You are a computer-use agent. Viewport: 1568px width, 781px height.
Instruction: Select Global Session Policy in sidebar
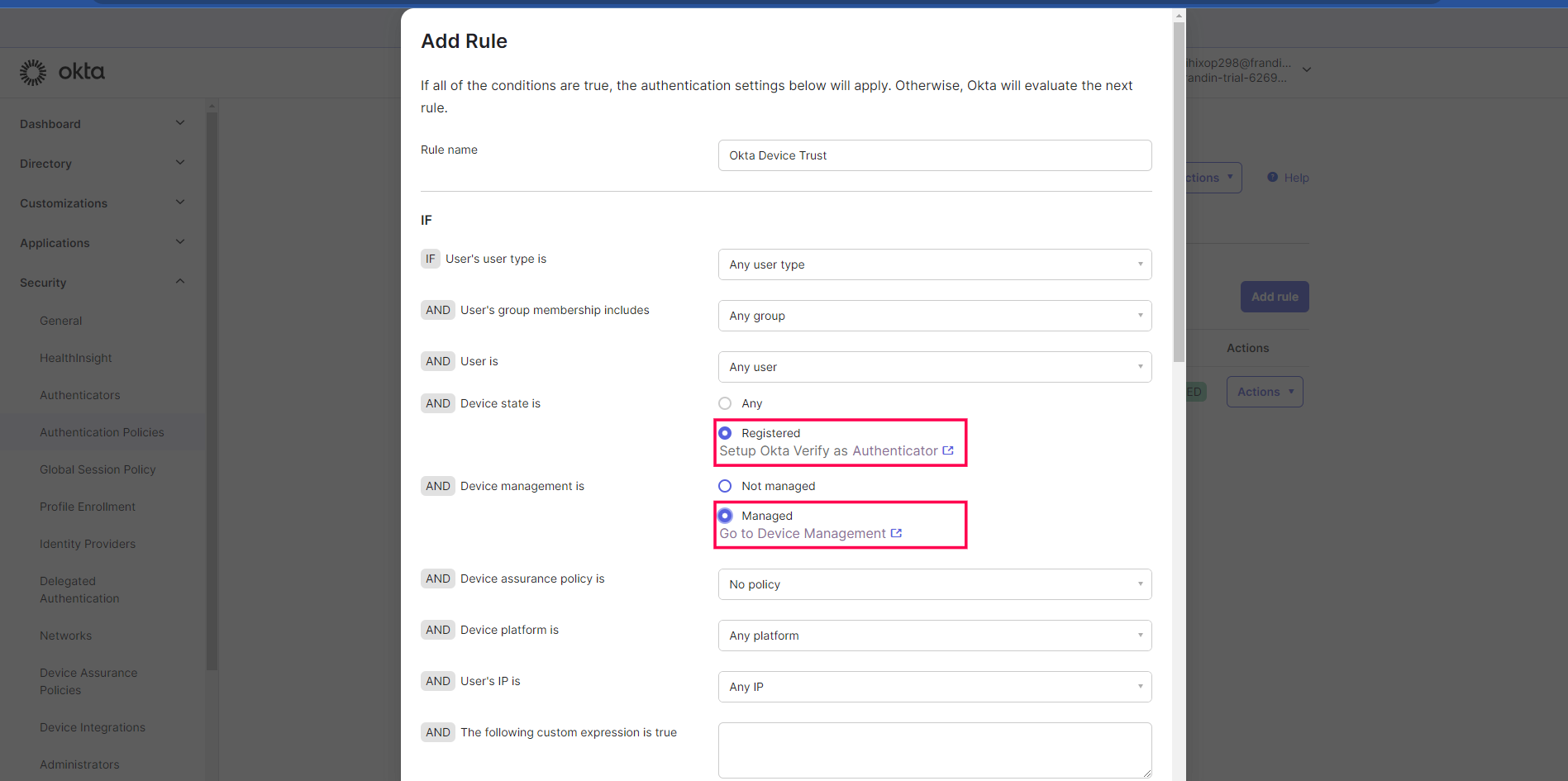[98, 469]
